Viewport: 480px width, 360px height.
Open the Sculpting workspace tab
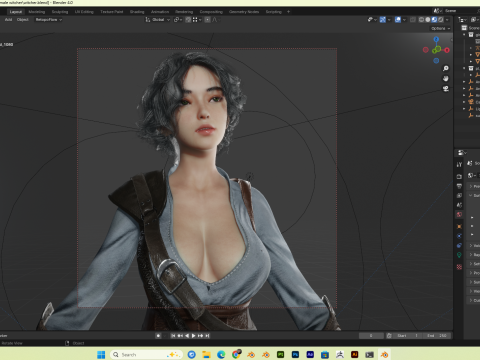point(60,12)
